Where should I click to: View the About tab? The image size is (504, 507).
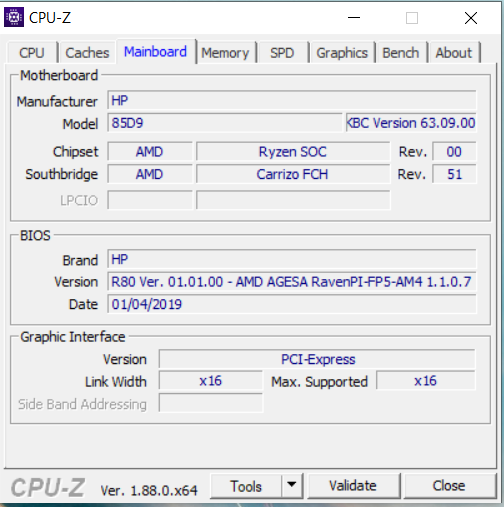point(454,53)
